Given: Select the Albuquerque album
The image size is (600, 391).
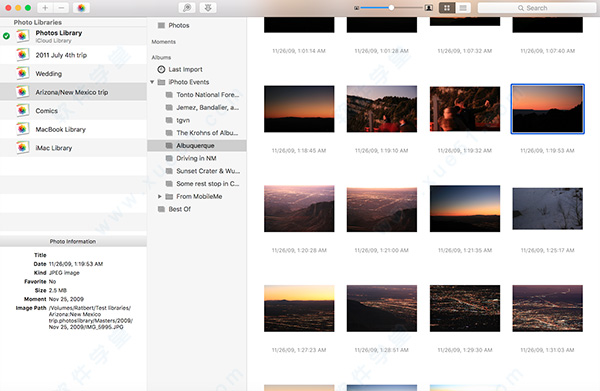Looking at the screenshot, I should 197,145.
